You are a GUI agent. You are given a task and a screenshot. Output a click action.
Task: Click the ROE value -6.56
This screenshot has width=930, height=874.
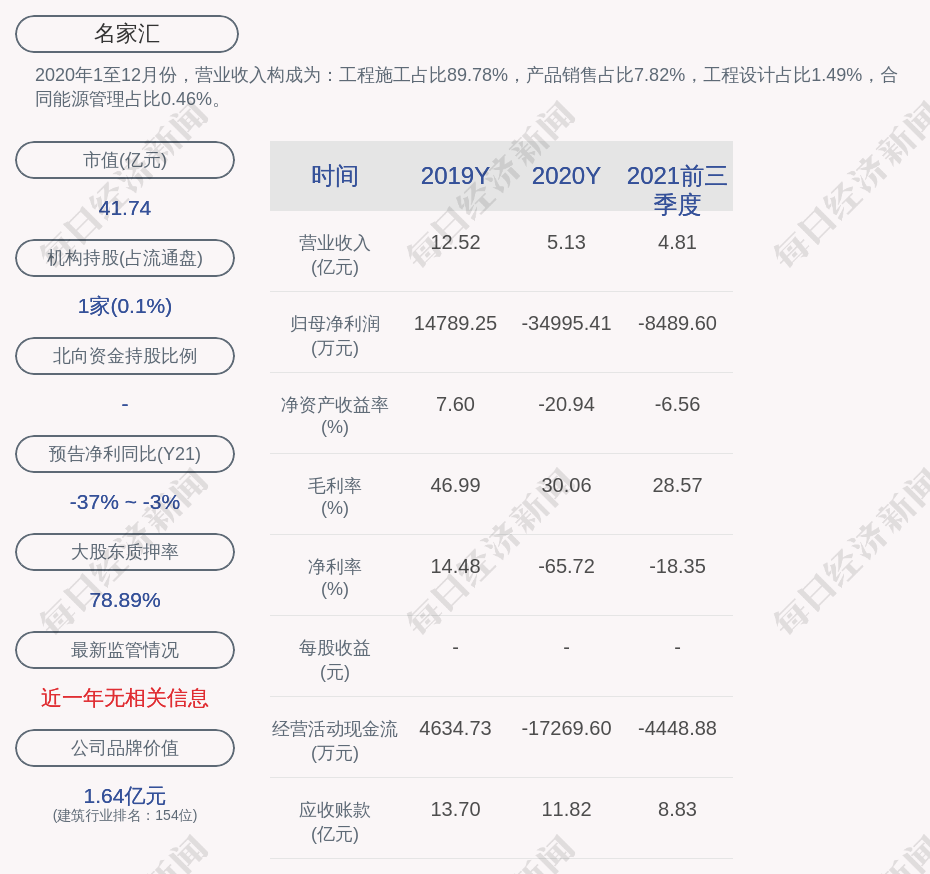point(677,404)
